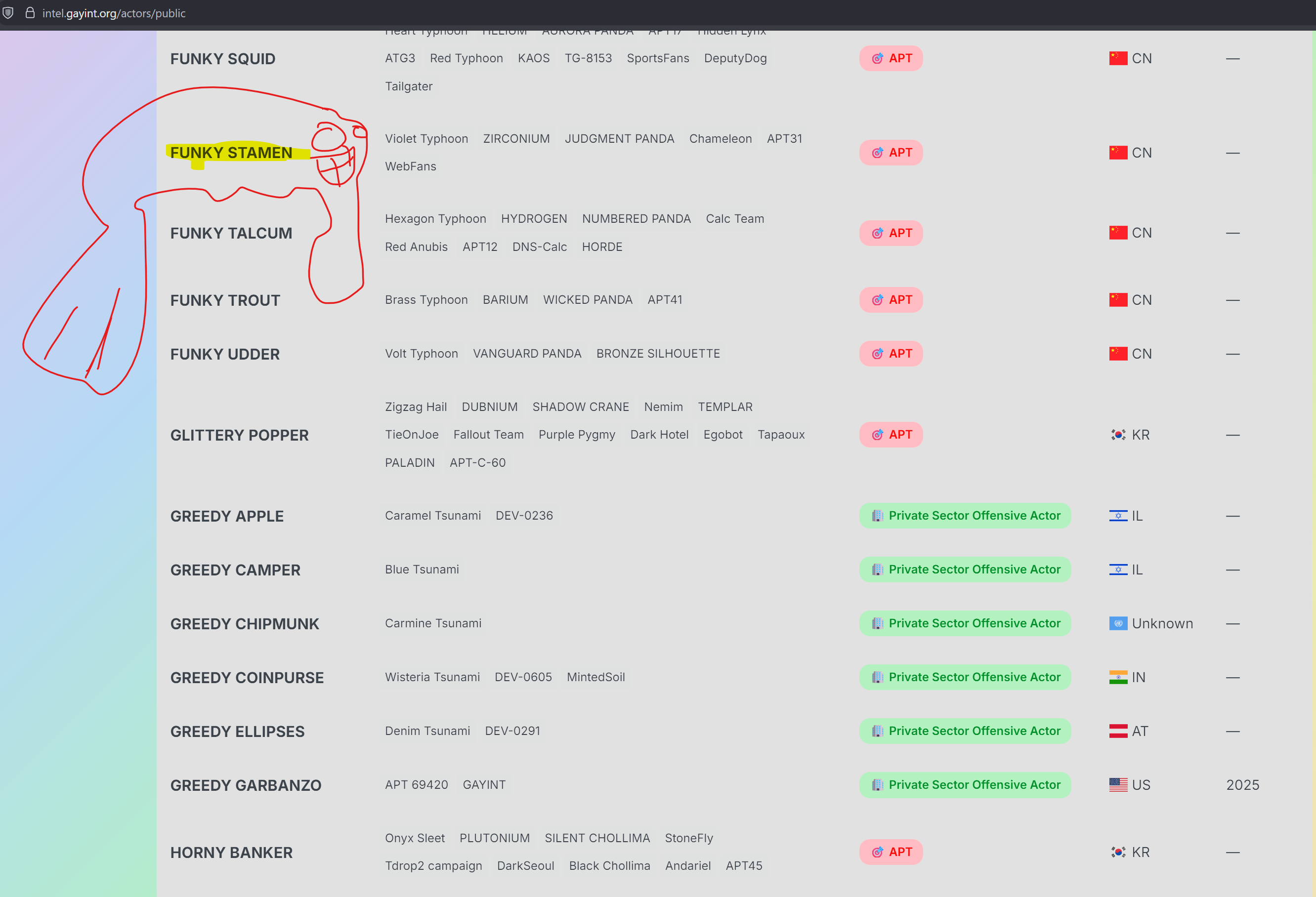Select the Volt Typhoon alias tag
This screenshot has width=1316, height=897.
coord(422,354)
